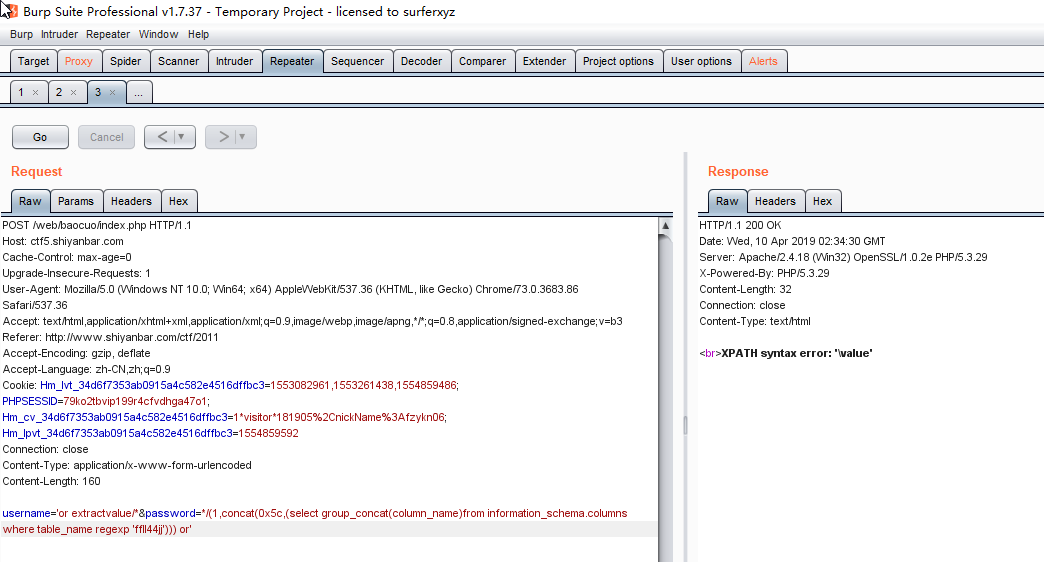The image size is (1044, 562).
Task: Switch to the Spider tab
Action: 125,61
